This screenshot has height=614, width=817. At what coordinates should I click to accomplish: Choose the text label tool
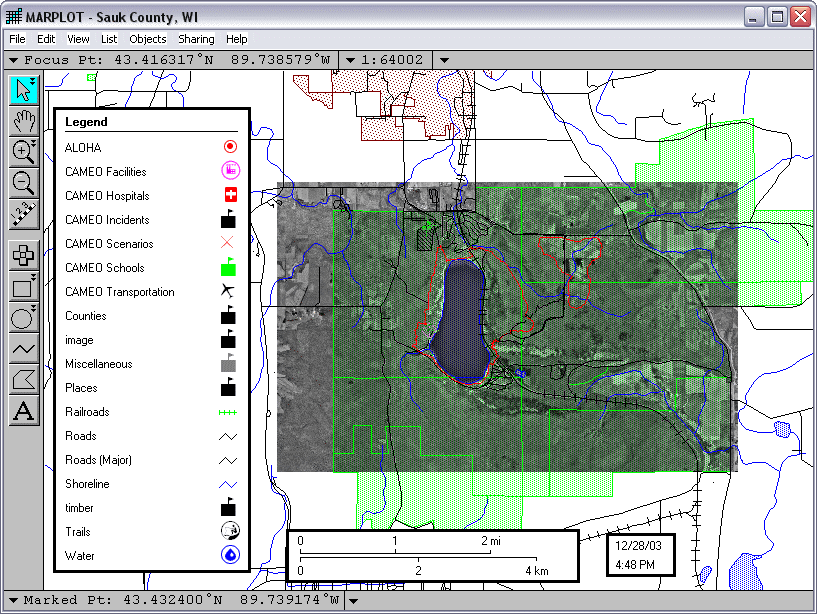coord(24,412)
